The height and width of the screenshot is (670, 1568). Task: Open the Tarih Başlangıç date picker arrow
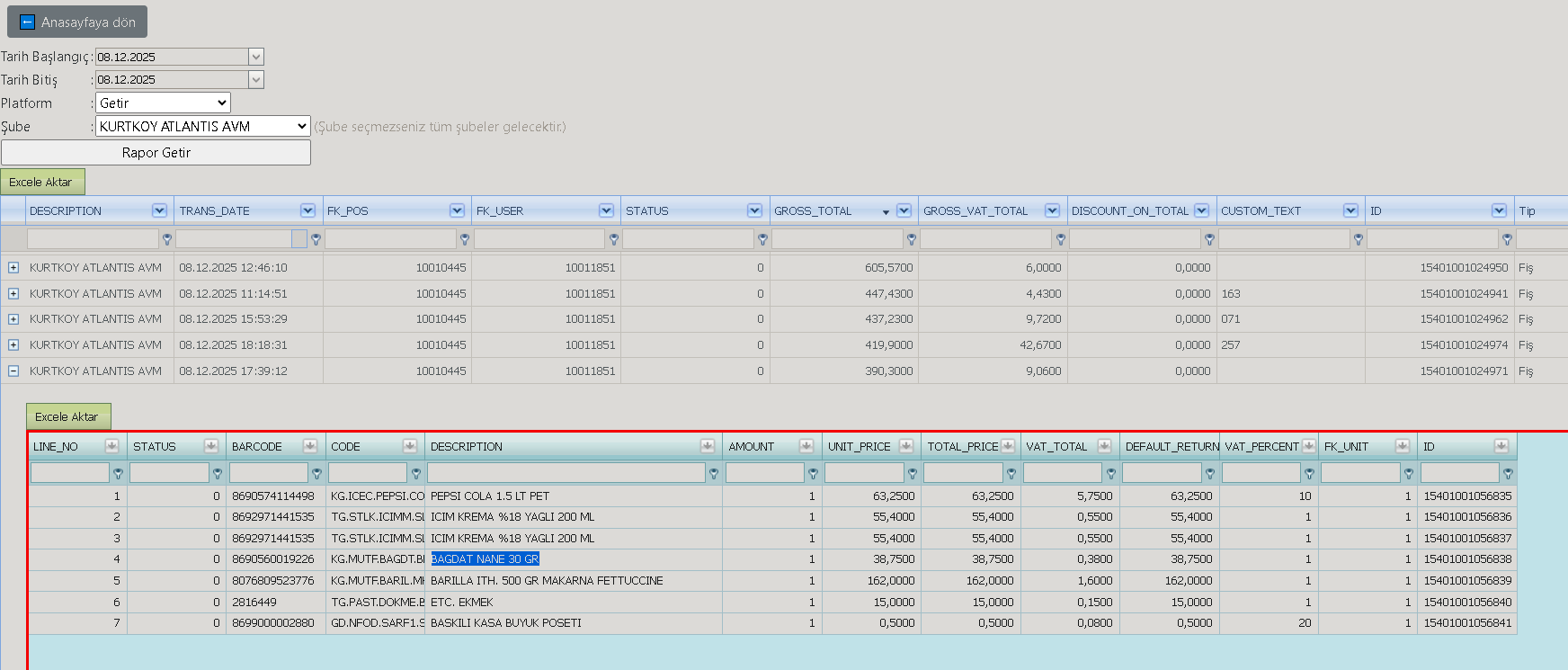point(256,57)
